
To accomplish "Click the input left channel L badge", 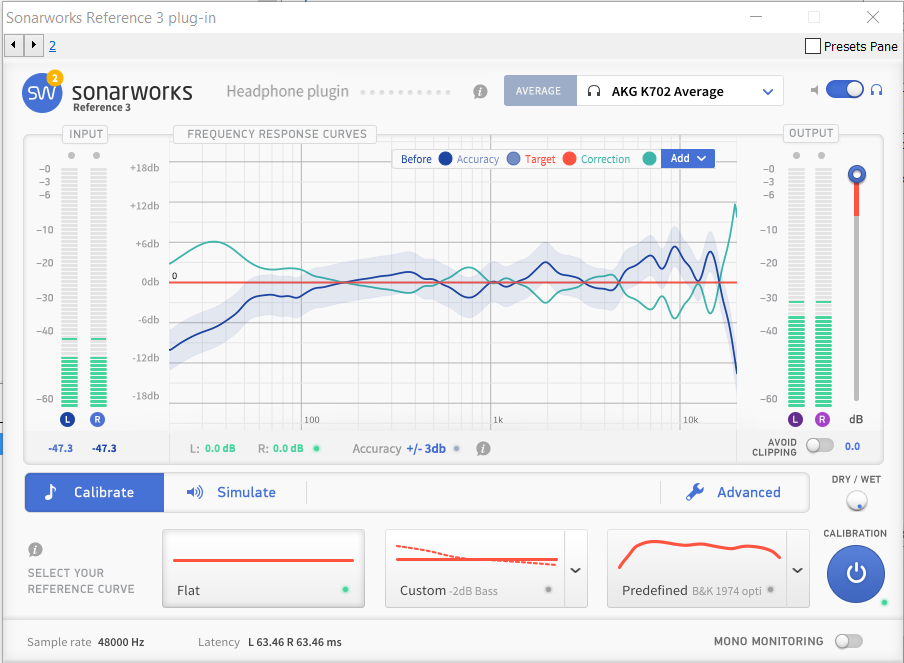I will (67, 420).
